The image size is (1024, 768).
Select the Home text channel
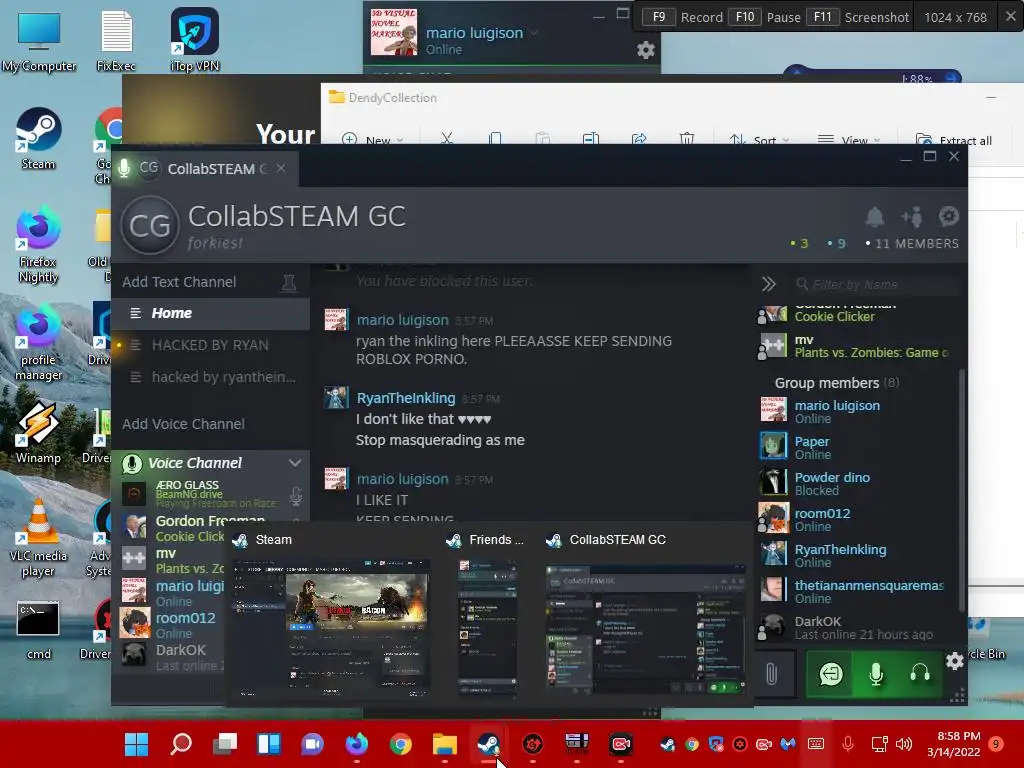point(210,313)
